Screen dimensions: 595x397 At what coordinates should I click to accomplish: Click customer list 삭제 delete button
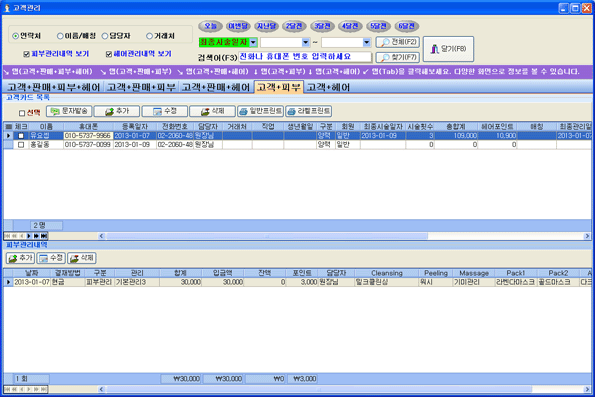(212, 111)
